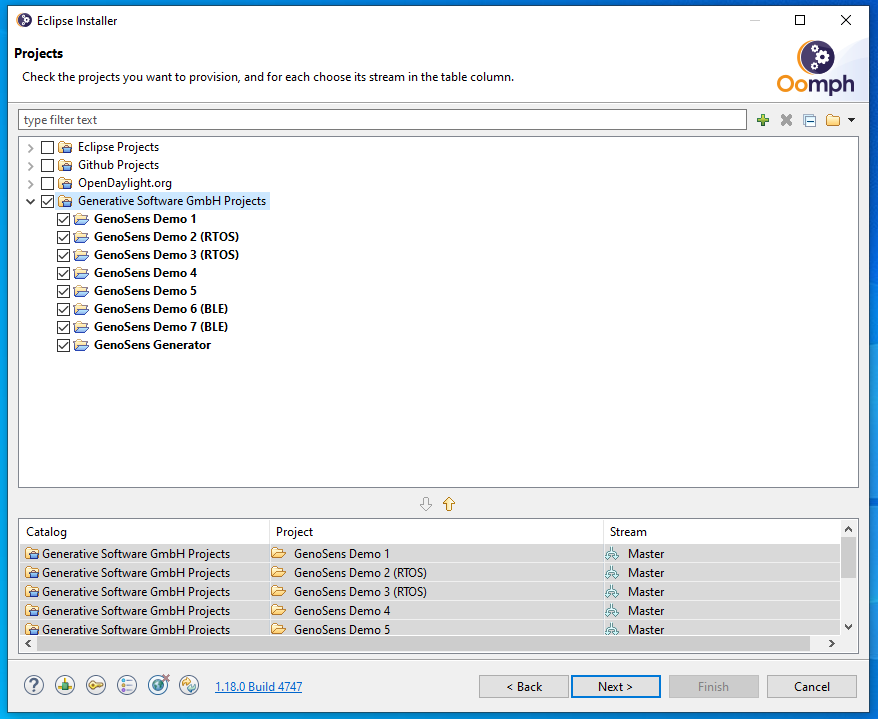Click the stream icon for GenoSens Demo 4
The image size is (878, 719).
pyautogui.click(x=612, y=611)
